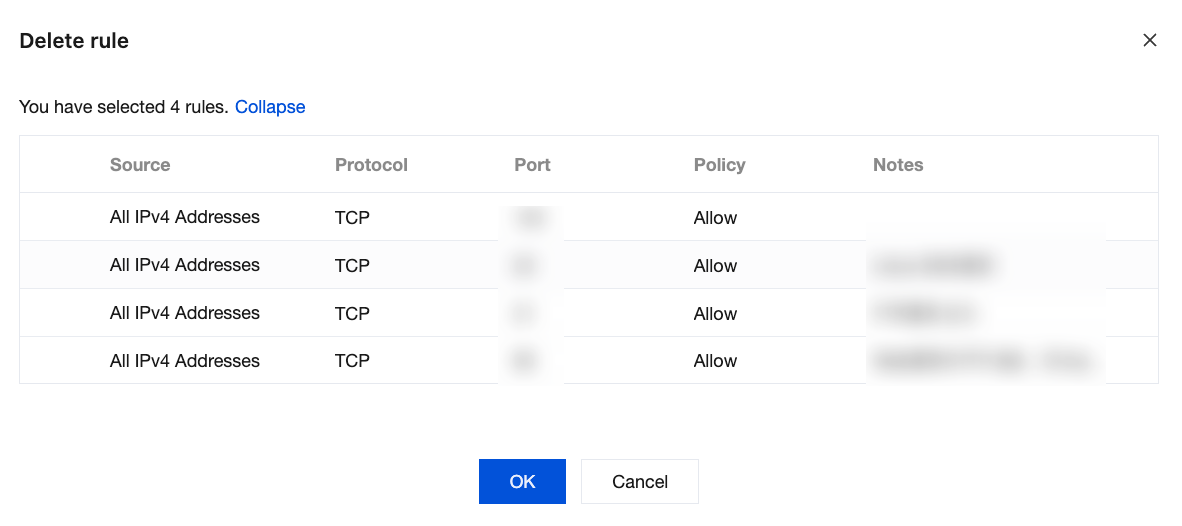Click TCP protocol in the last rule row
The height and width of the screenshot is (526, 1182).
[x=352, y=361]
